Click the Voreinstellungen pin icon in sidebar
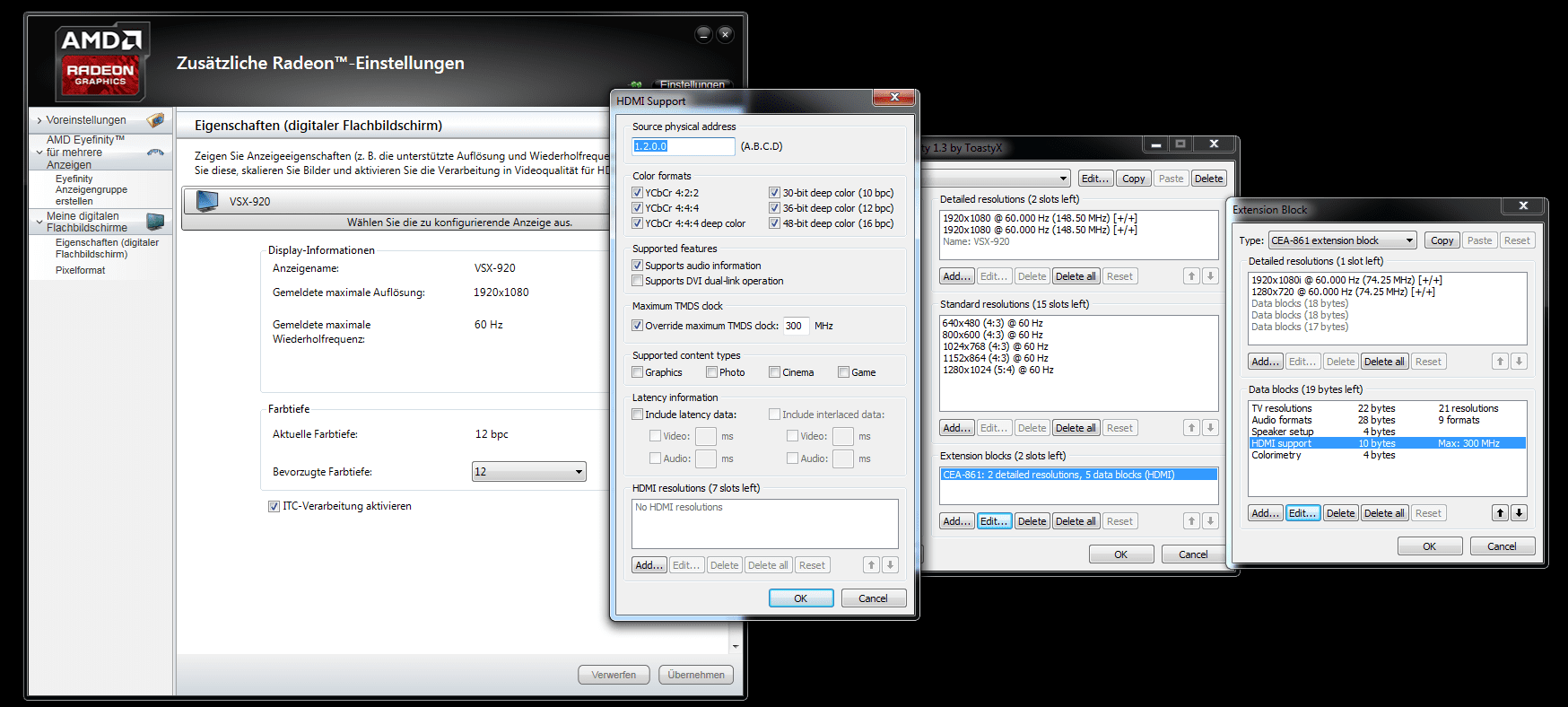Screen dimensions: 1568x707 pos(156,119)
